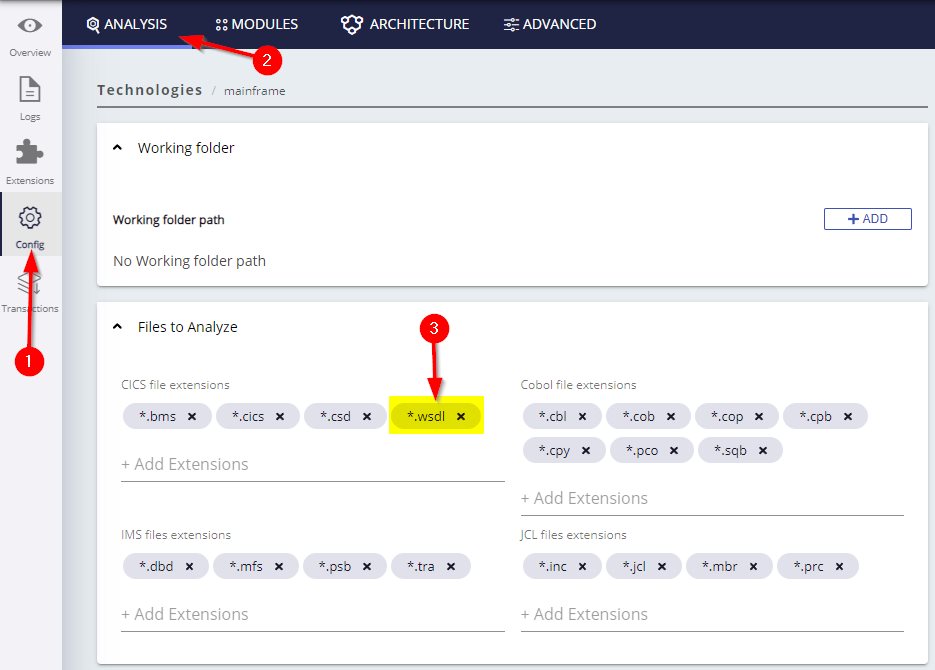935x670 pixels.
Task: Open the Overview eye icon in sidebar
Action: pyautogui.click(x=30, y=26)
